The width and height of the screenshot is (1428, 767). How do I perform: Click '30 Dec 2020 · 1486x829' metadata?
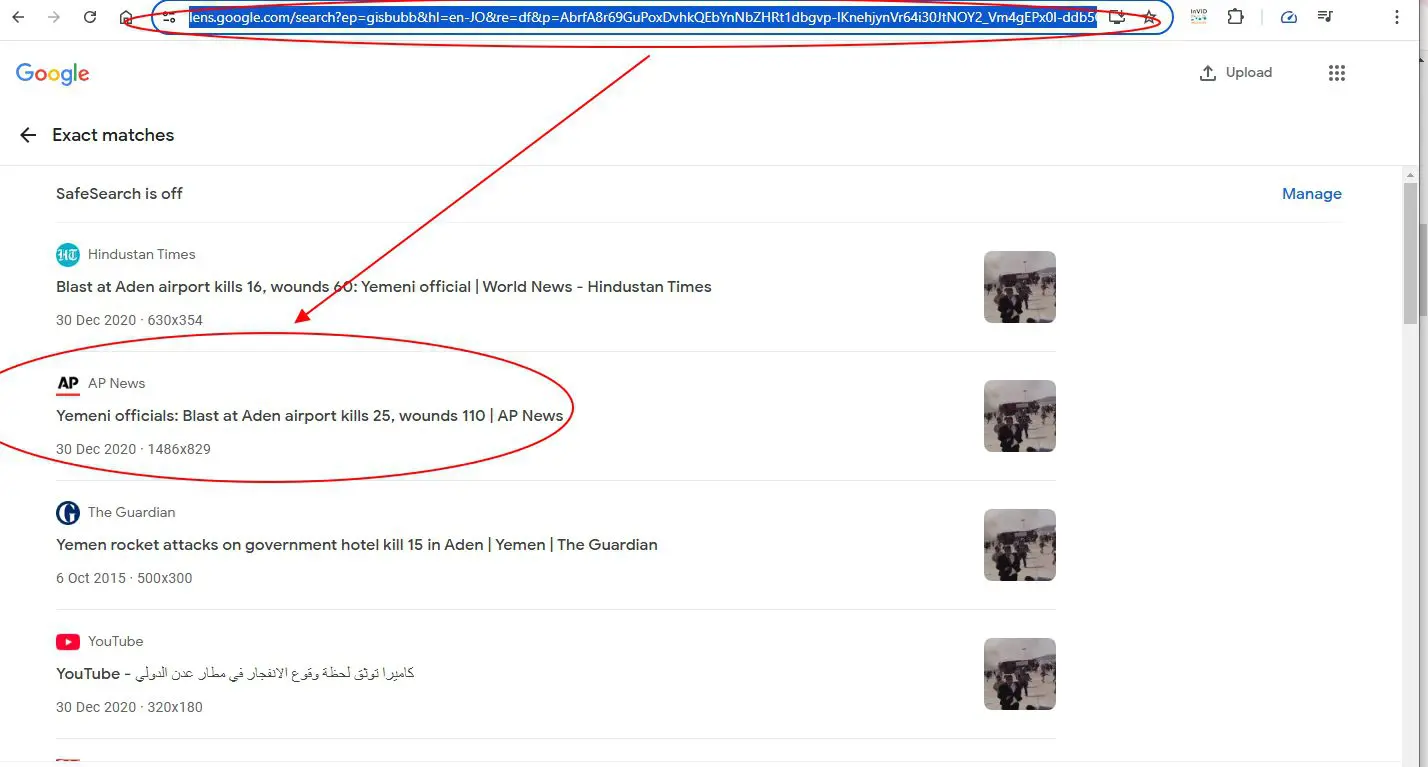pos(133,450)
